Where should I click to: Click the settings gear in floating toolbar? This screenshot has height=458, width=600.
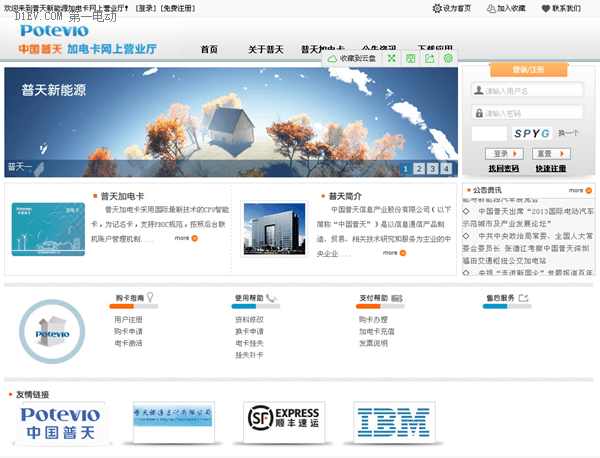coord(448,59)
